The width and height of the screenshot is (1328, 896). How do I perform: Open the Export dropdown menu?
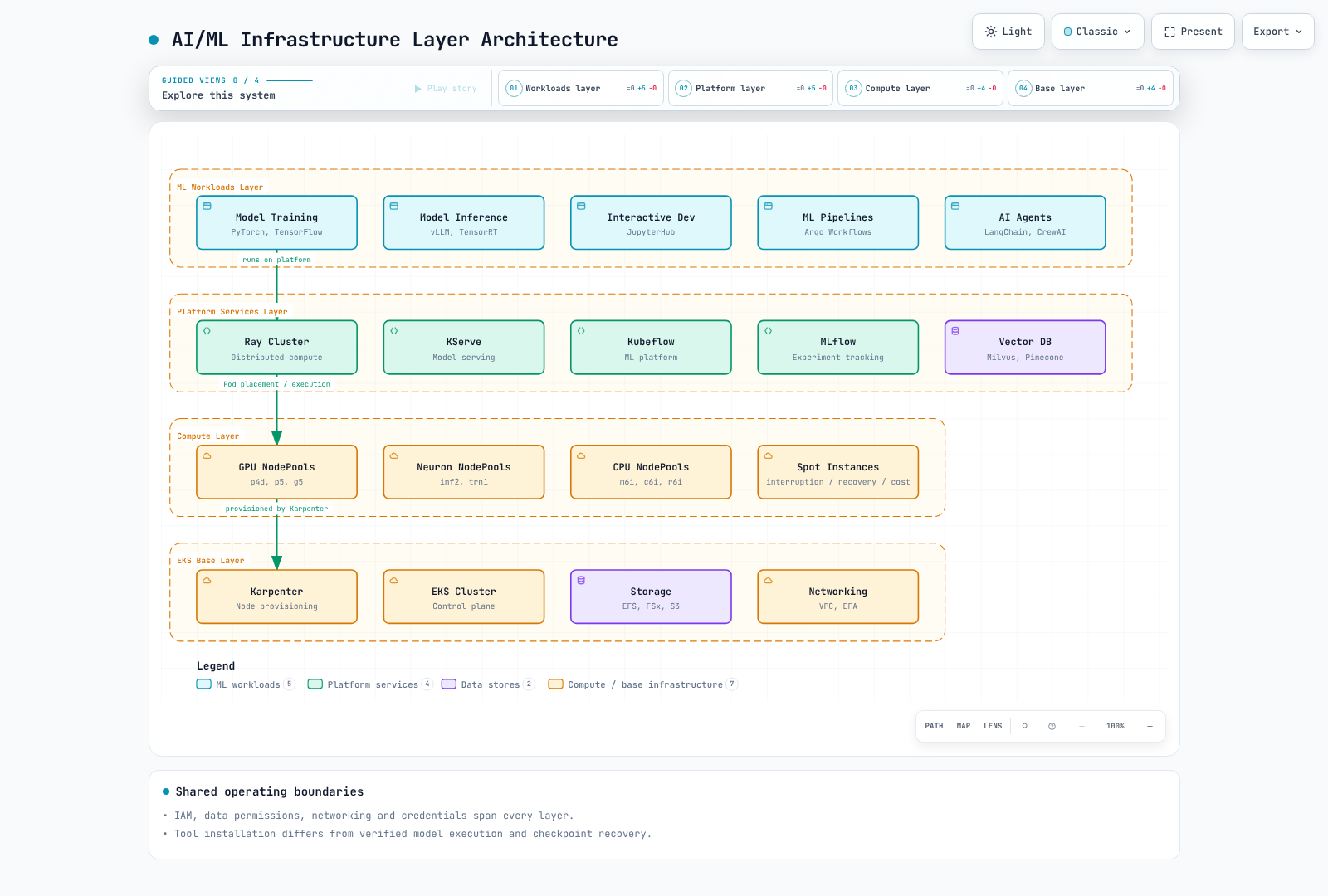coord(1277,32)
